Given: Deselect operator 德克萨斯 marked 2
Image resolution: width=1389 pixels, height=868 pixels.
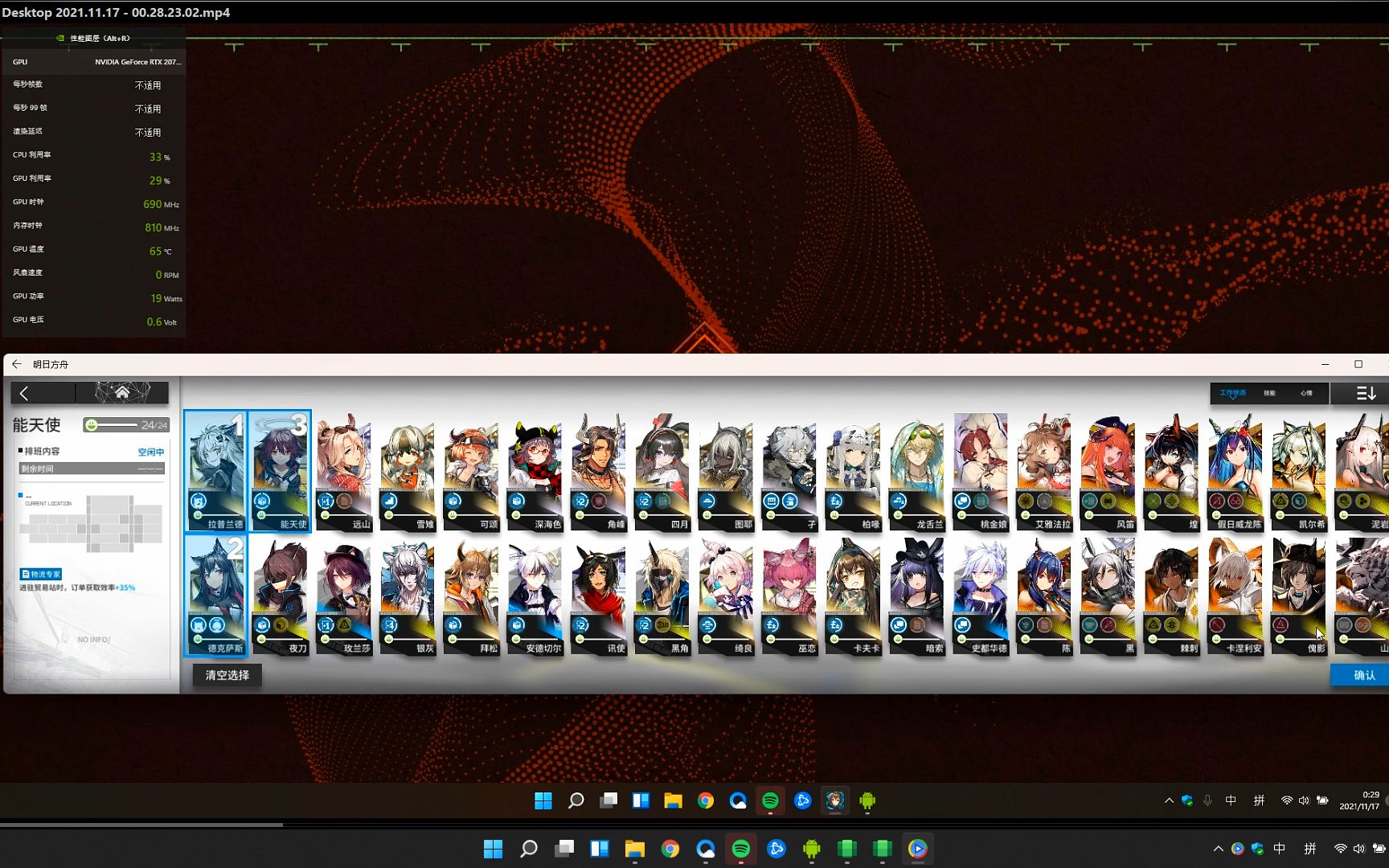Looking at the screenshot, I should 215,596.
